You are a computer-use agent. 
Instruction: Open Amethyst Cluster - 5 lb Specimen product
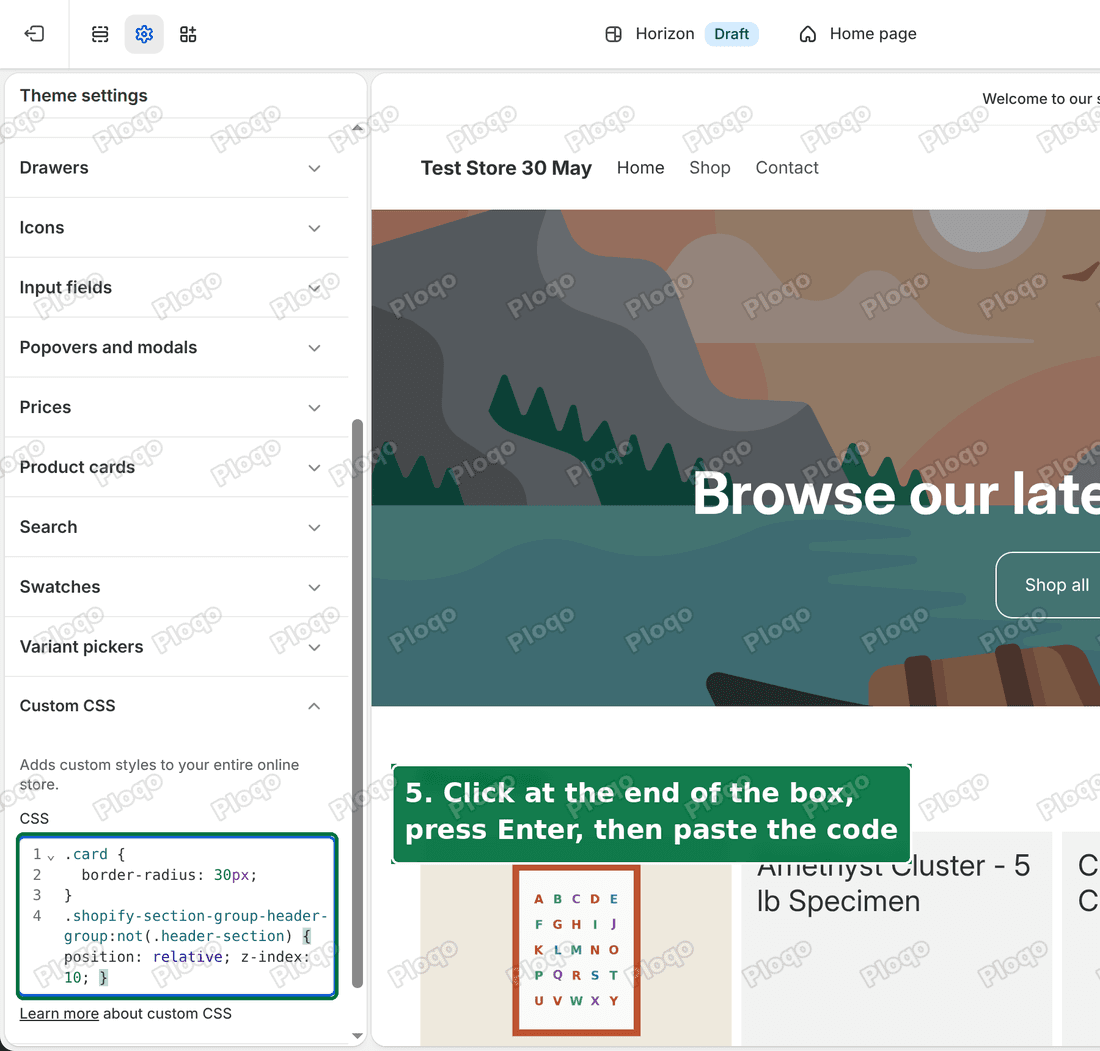pyautogui.click(x=893, y=883)
